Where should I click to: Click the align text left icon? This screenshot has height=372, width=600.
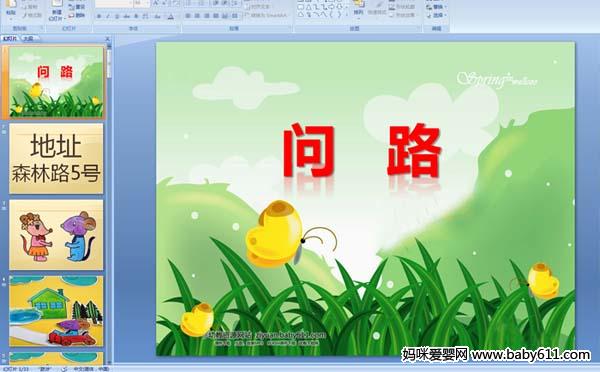click(x=188, y=16)
